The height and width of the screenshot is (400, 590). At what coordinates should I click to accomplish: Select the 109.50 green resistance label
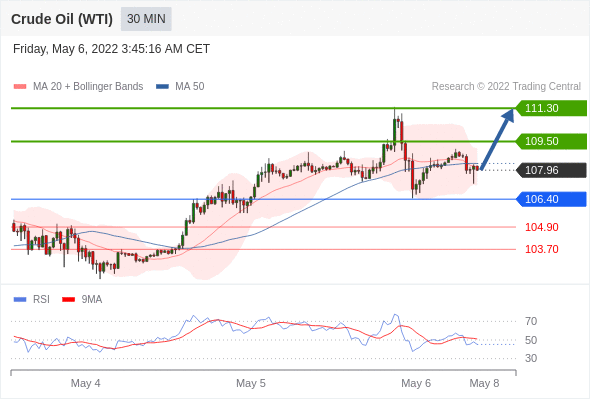click(551, 141)
